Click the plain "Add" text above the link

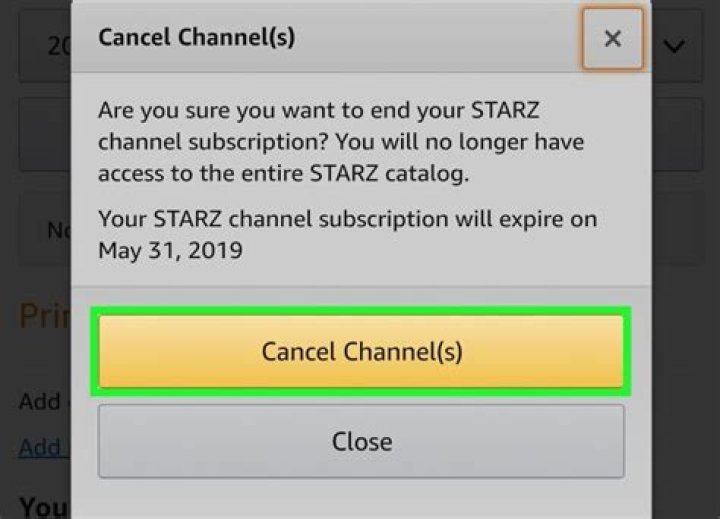[x=40, y=402]
